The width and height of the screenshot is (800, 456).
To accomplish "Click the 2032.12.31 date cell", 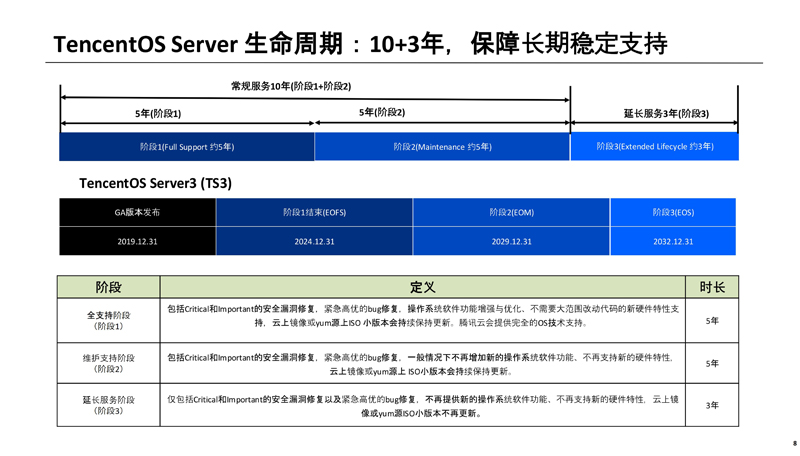I will pos(673,241).
